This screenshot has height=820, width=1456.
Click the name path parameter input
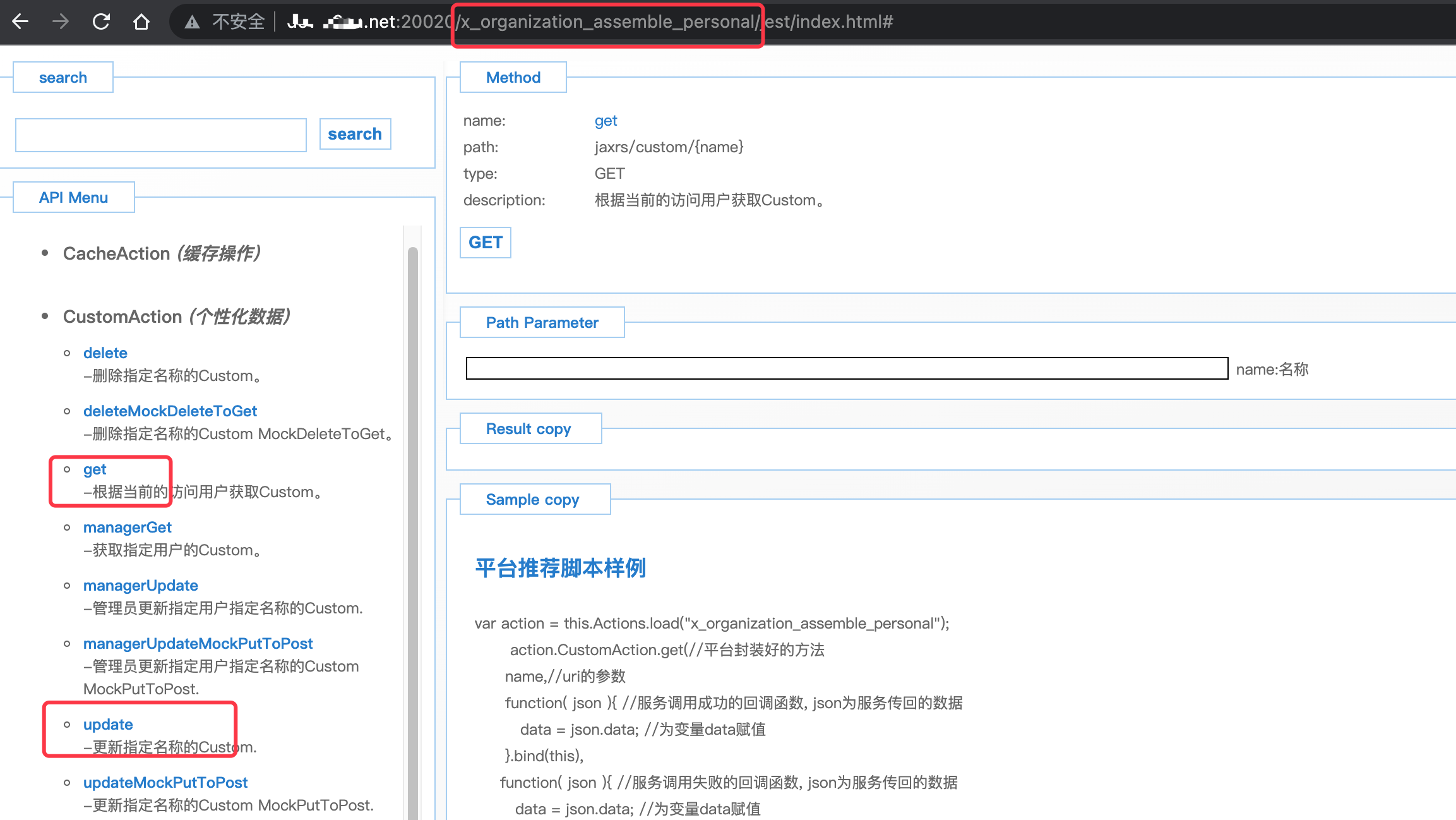[847, 368]
